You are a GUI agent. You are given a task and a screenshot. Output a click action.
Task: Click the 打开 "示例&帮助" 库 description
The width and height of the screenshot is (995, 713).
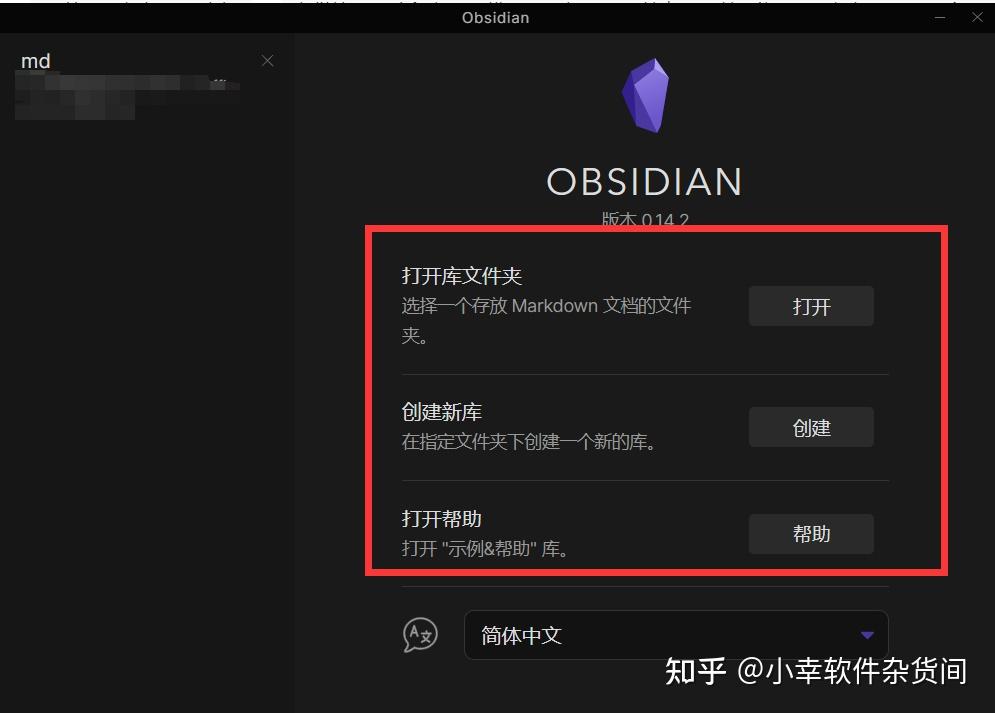pyautogui.click(x=485, y=548)
